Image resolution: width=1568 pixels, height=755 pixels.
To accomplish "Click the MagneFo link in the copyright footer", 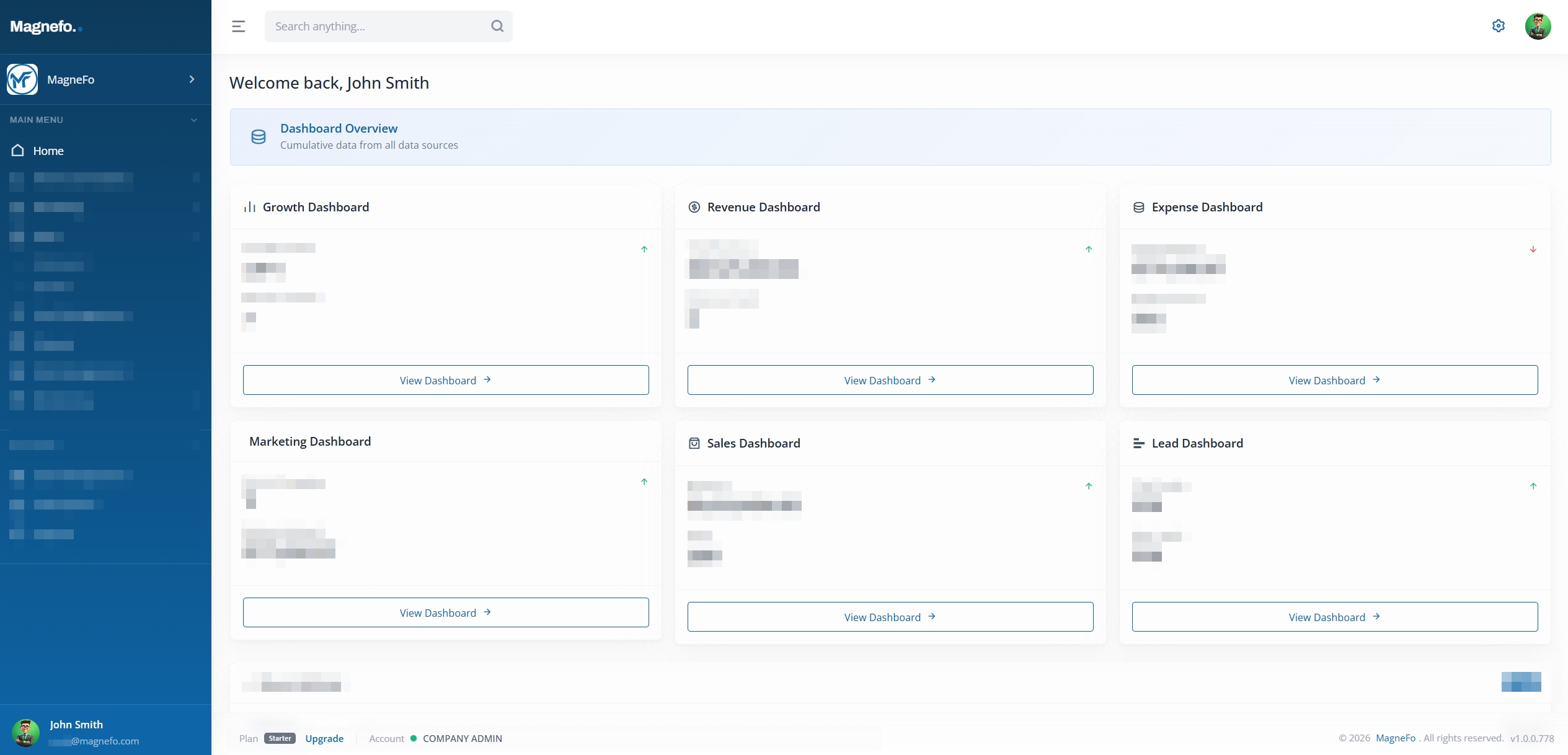I will coord(1396,738).
